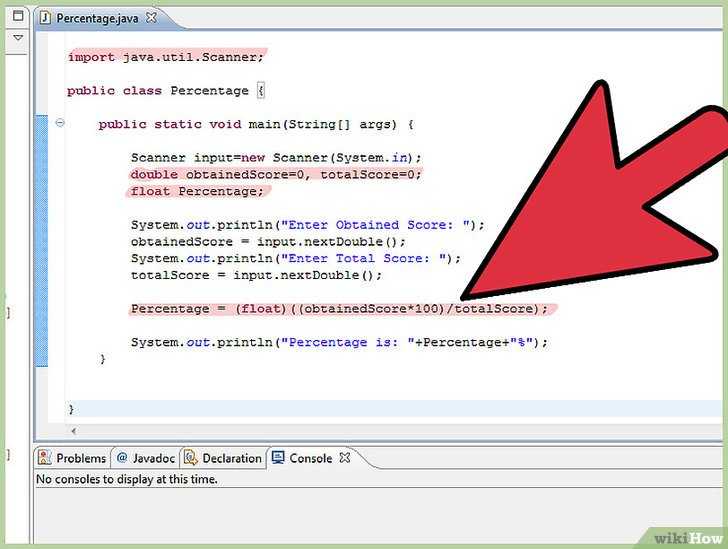The height and width of the screenshot is (549, 728).
Task: Click the Javadoc @ icon
Action: [122, 458]
